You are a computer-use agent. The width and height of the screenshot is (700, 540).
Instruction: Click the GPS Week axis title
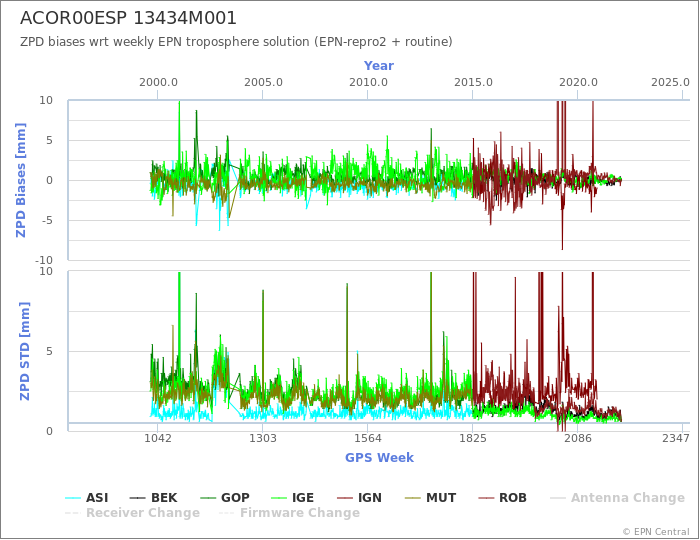point(379,457)
